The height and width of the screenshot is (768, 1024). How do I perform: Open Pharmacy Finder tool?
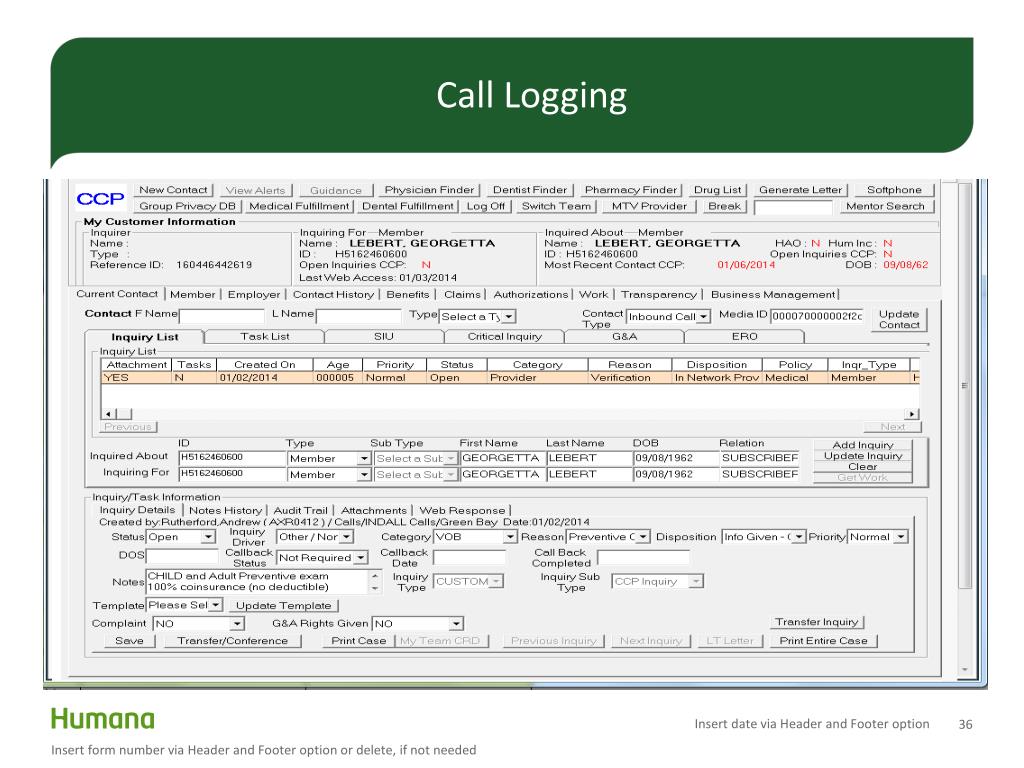tap(631, 190)
